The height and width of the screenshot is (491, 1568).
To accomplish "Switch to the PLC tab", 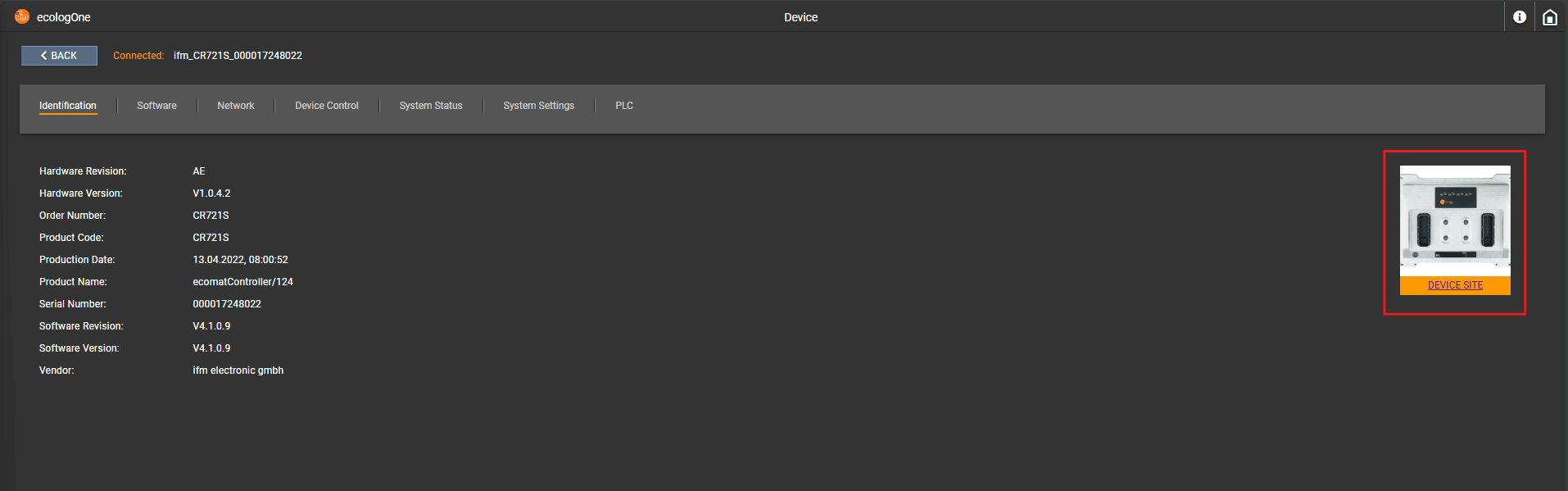I will [x=624, y=106].
